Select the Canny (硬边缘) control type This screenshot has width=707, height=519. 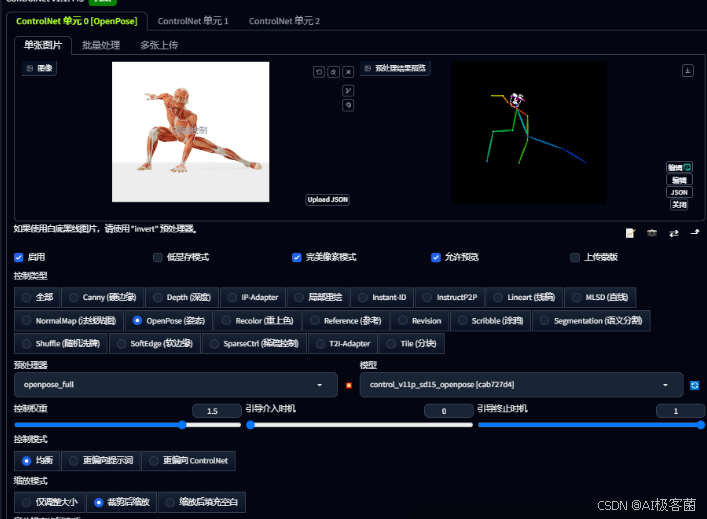(102, 297)
